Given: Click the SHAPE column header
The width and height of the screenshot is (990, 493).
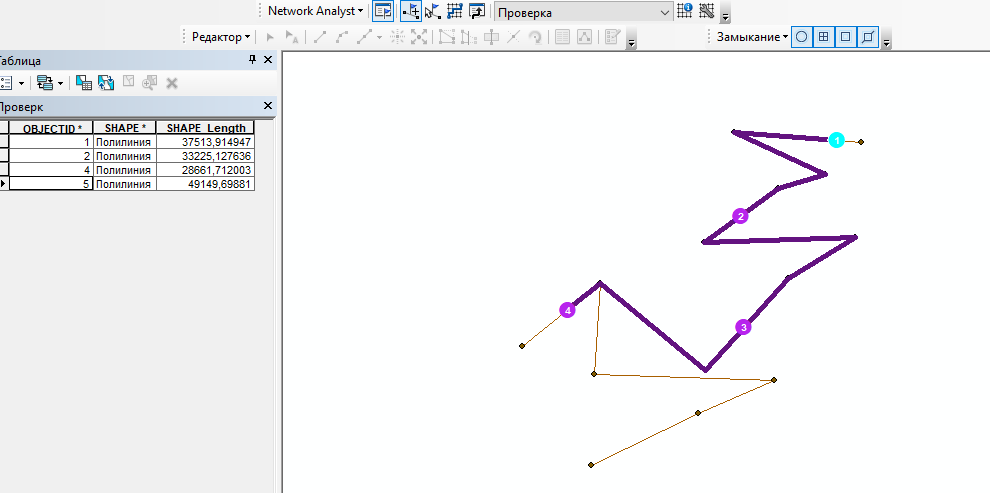Looking at the screenshot, I should click(124, 128).
